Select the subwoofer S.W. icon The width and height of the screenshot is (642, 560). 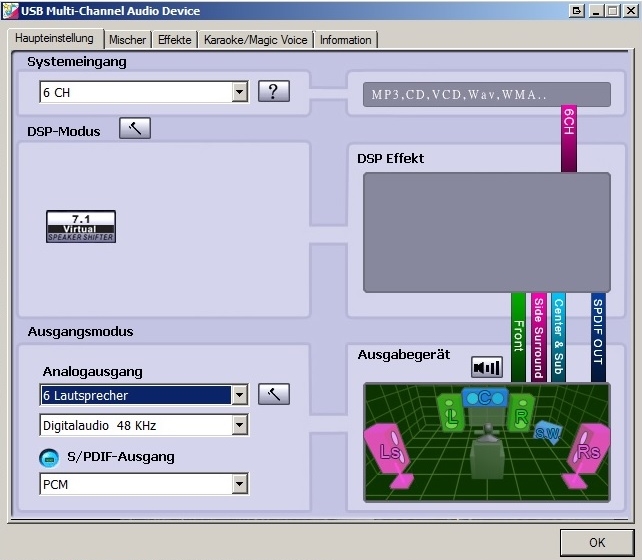[548, 431]
